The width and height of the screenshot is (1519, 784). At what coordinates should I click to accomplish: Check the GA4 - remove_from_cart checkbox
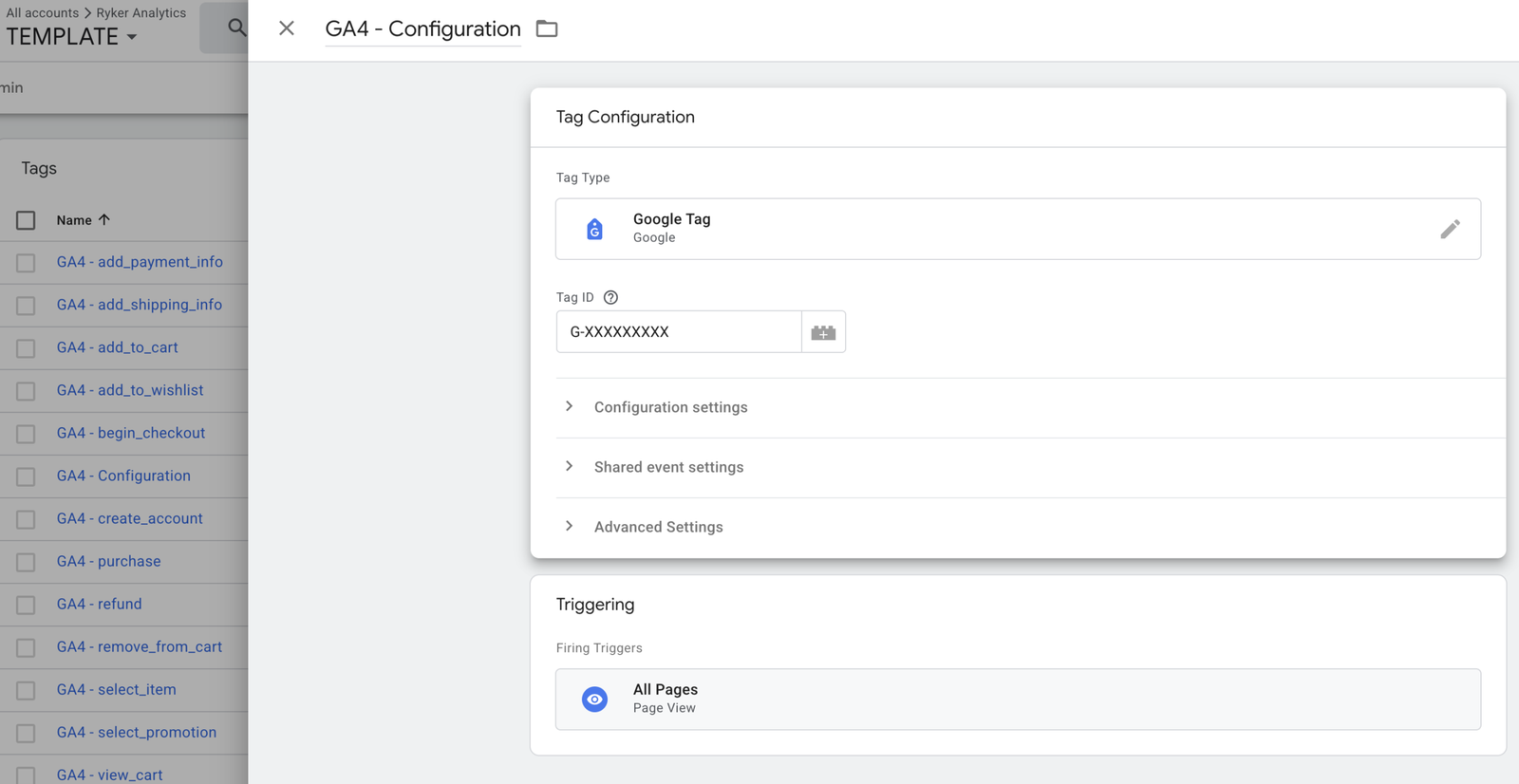point(26,647)
